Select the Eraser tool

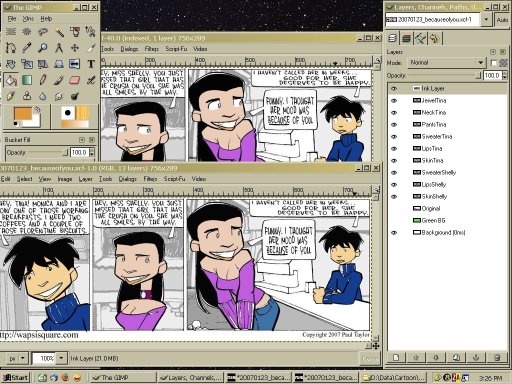75,80
